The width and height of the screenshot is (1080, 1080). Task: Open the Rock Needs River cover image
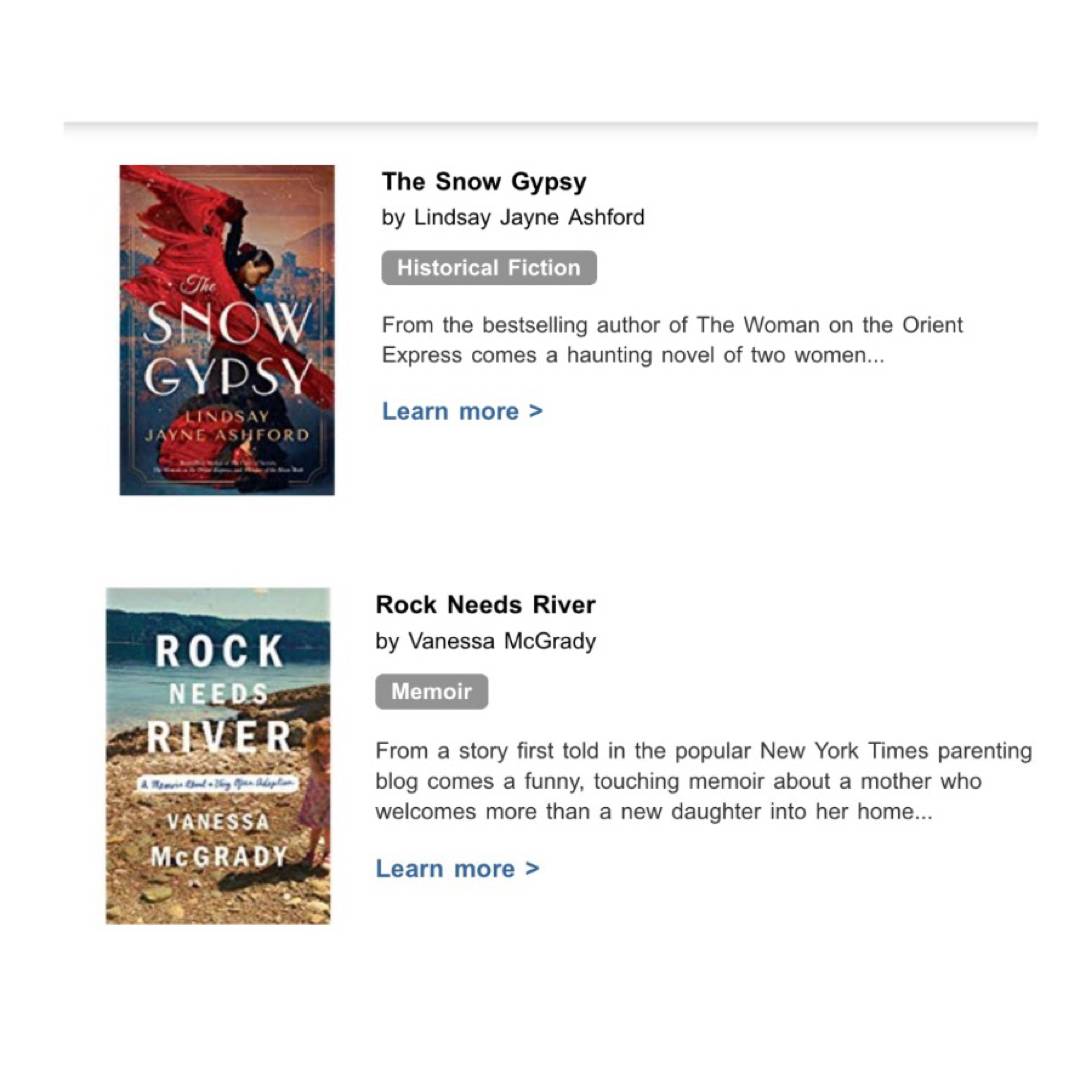[x=218, y=756]
